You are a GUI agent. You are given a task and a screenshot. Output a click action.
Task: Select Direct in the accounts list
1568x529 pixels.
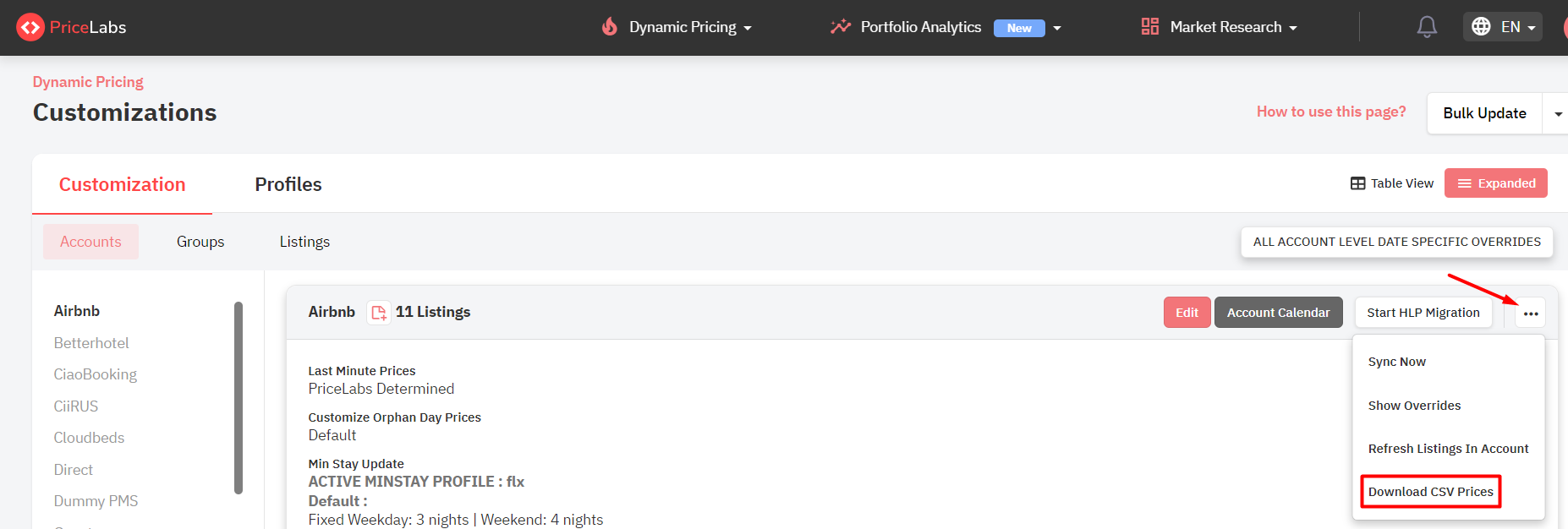[x=74, y=470]
